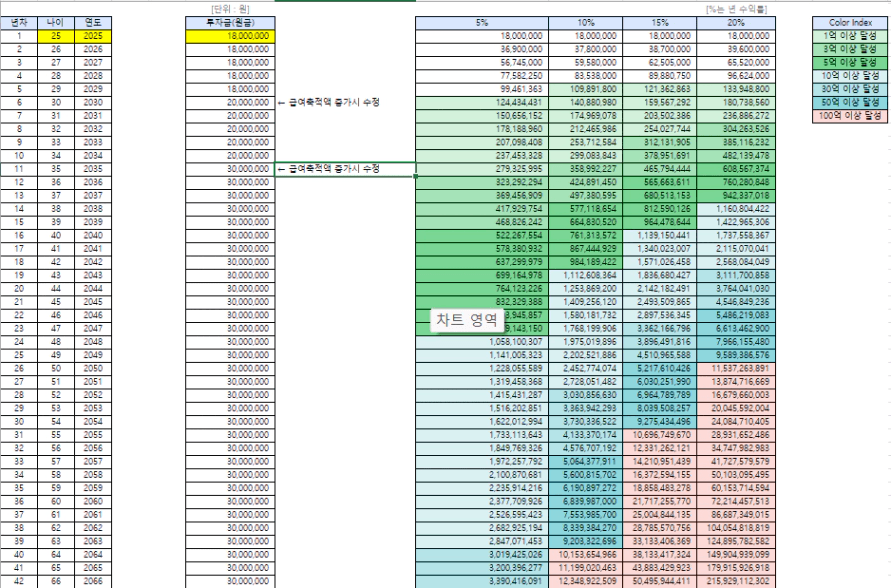The width and height of the screenshot is (891, 588).
Task: Click the yellow age cell showing 25
Action: point(55,35)
